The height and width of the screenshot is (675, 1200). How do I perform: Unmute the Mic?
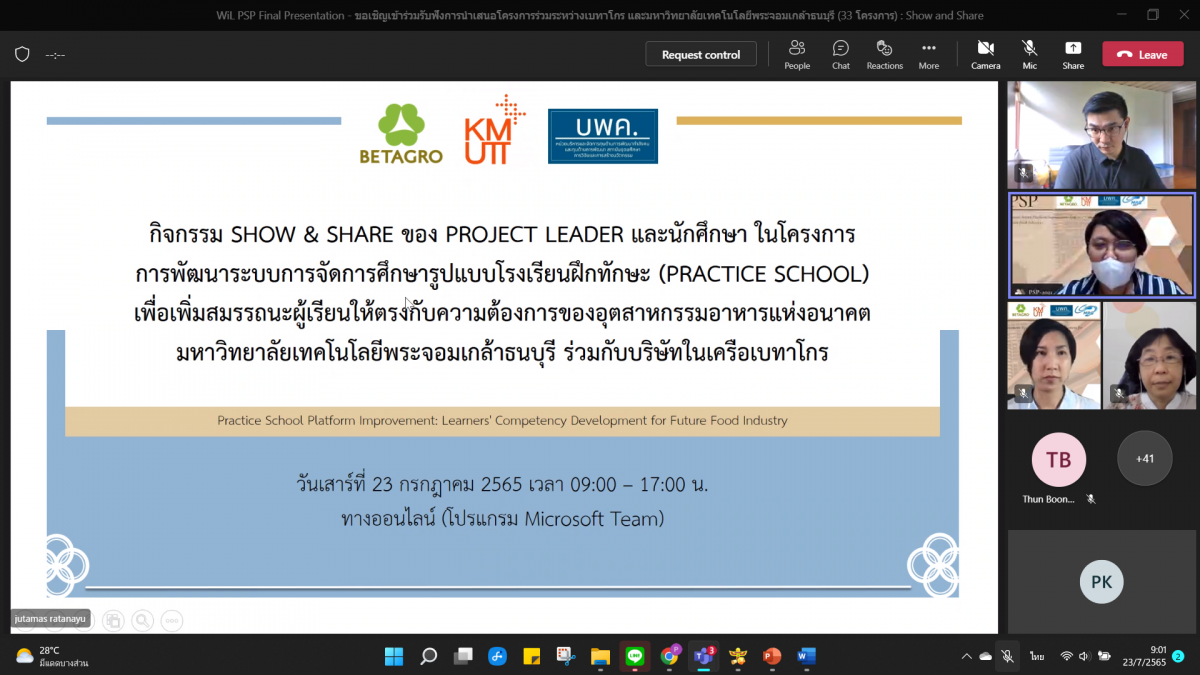coord(1029,54)
